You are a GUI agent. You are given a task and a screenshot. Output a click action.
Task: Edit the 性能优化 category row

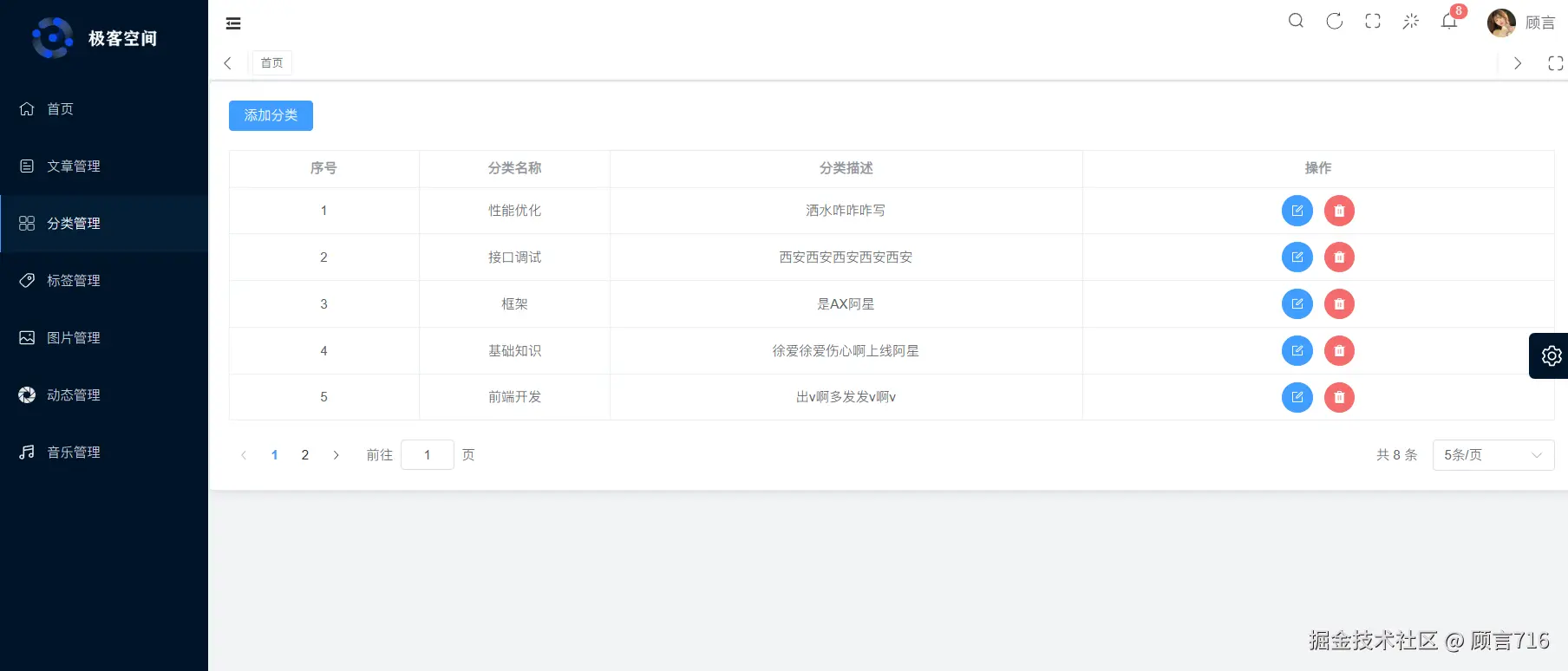click(1297, 211)
